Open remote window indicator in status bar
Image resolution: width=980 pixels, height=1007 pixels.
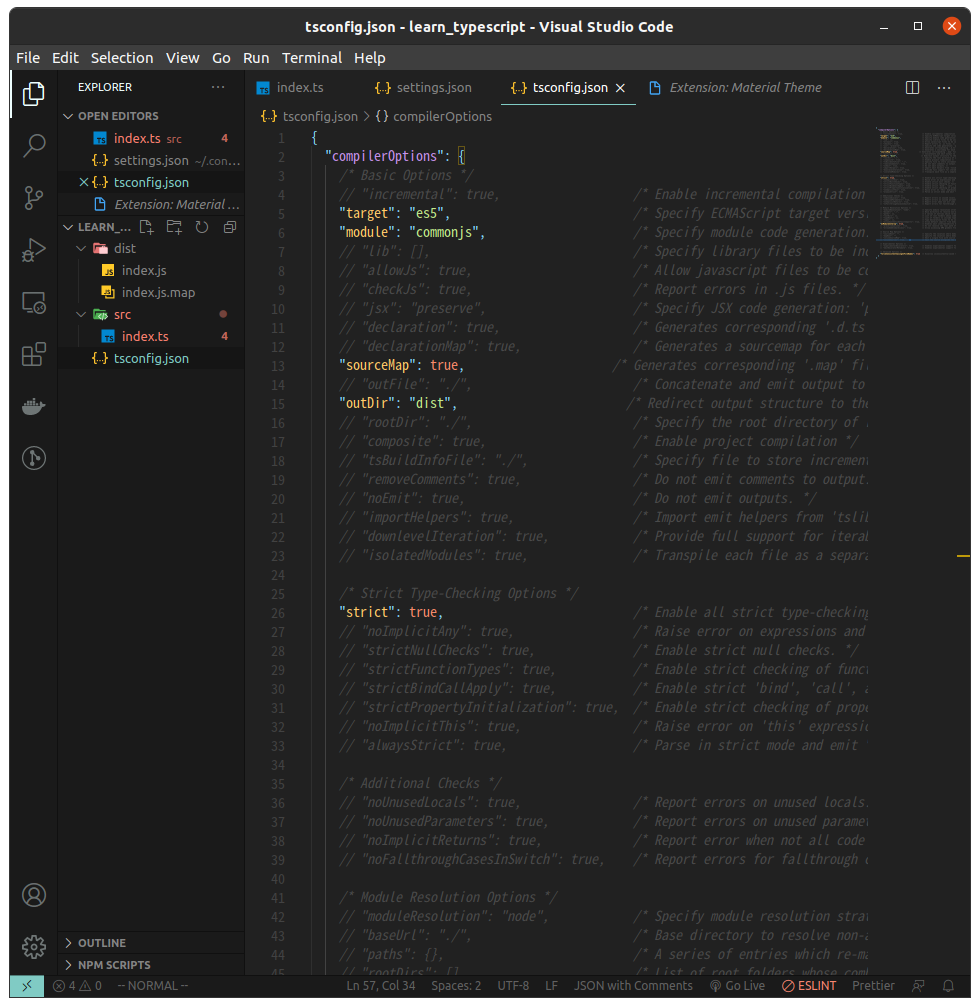pos(26,986)
